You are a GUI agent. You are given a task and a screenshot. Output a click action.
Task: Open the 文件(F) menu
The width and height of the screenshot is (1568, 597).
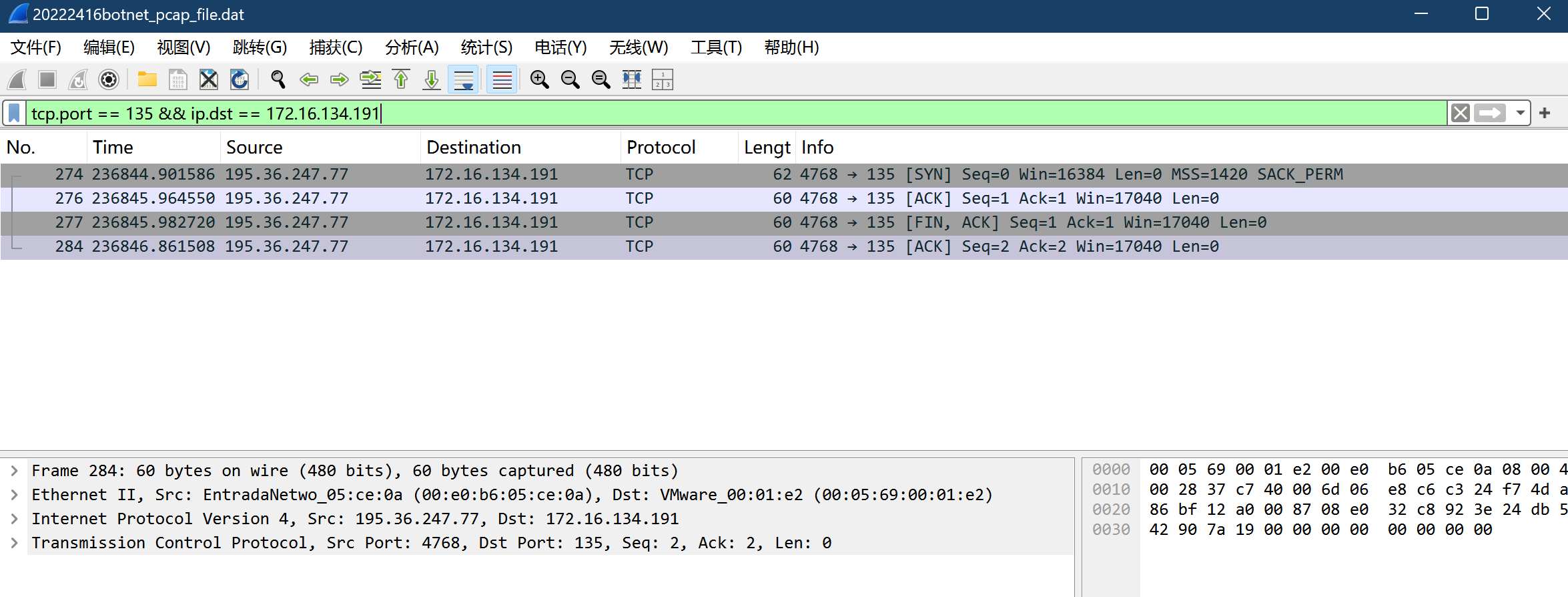[x=36, y=47]
